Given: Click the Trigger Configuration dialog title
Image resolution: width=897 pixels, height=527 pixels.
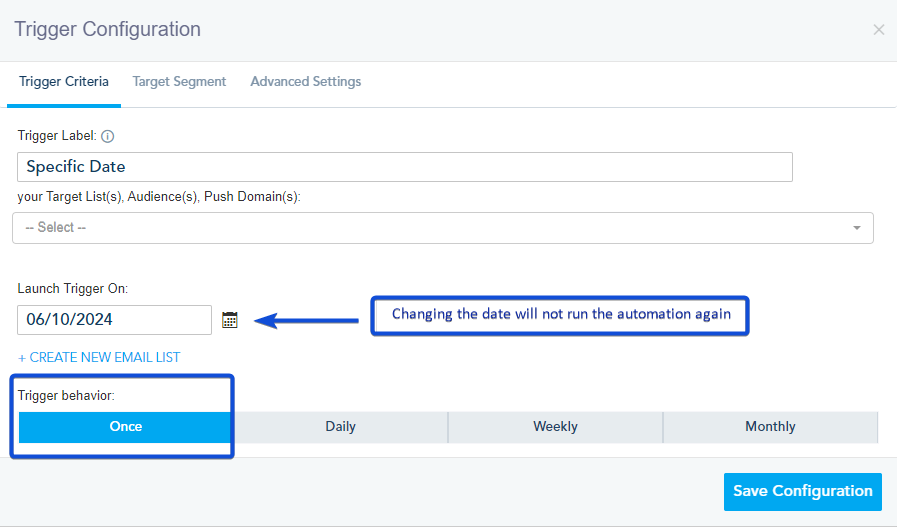Looking at the screenshot, I should point(107,29).
